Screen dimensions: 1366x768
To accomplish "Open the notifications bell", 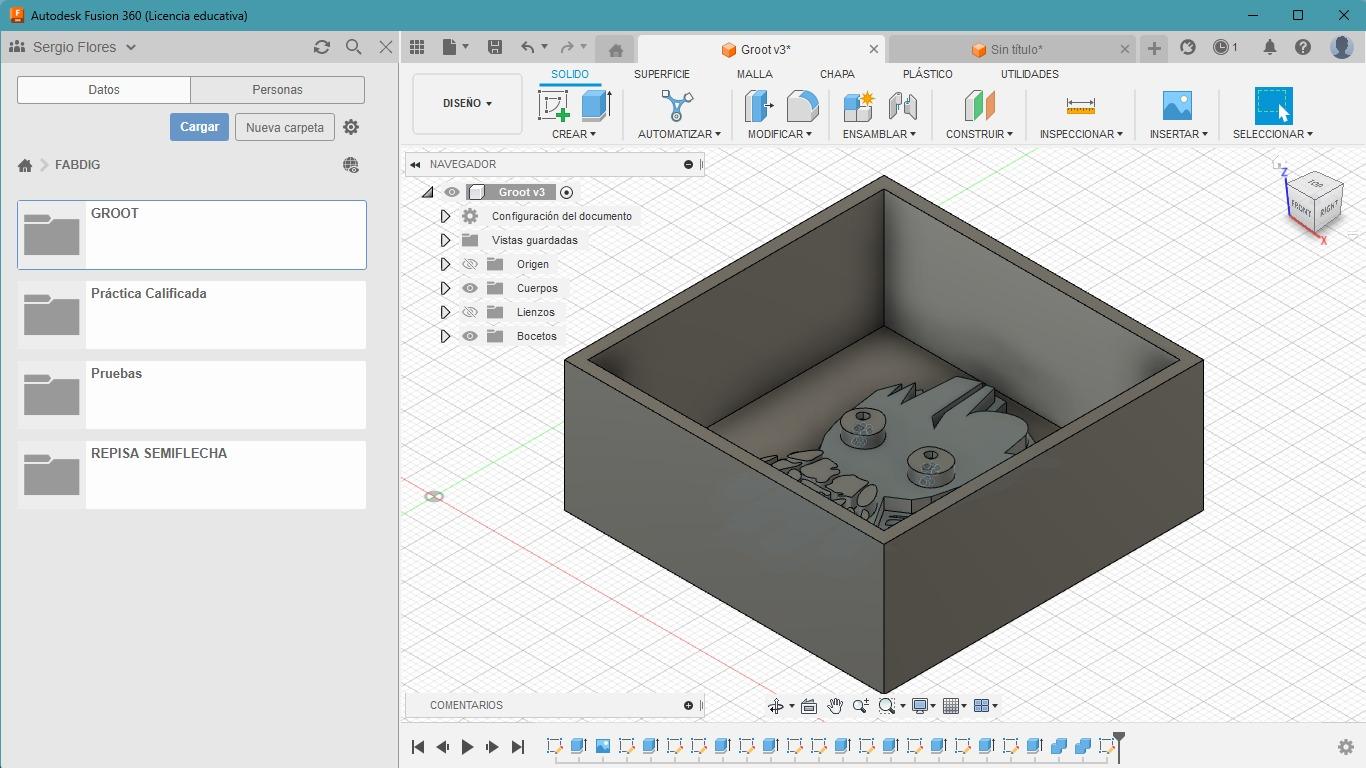I will click(1269, 47).
